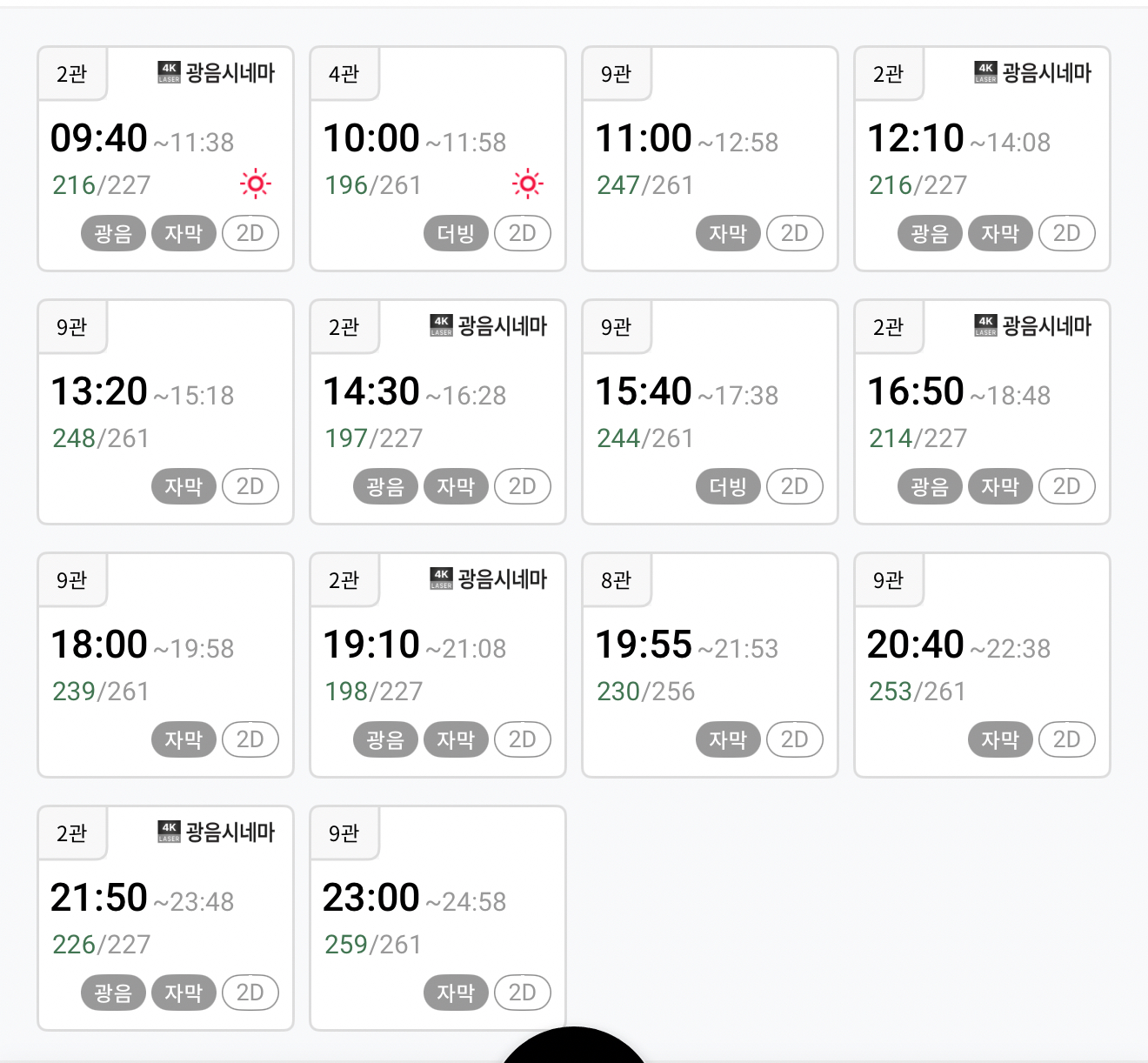Choose the 20:40 showtime card

pos(981,665)
